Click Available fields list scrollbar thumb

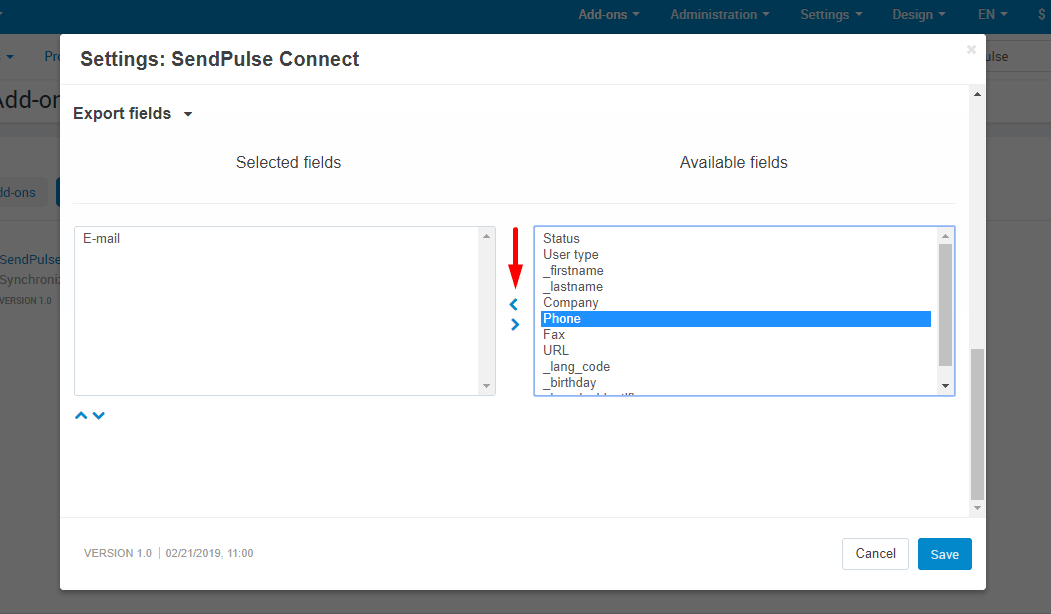945,305
